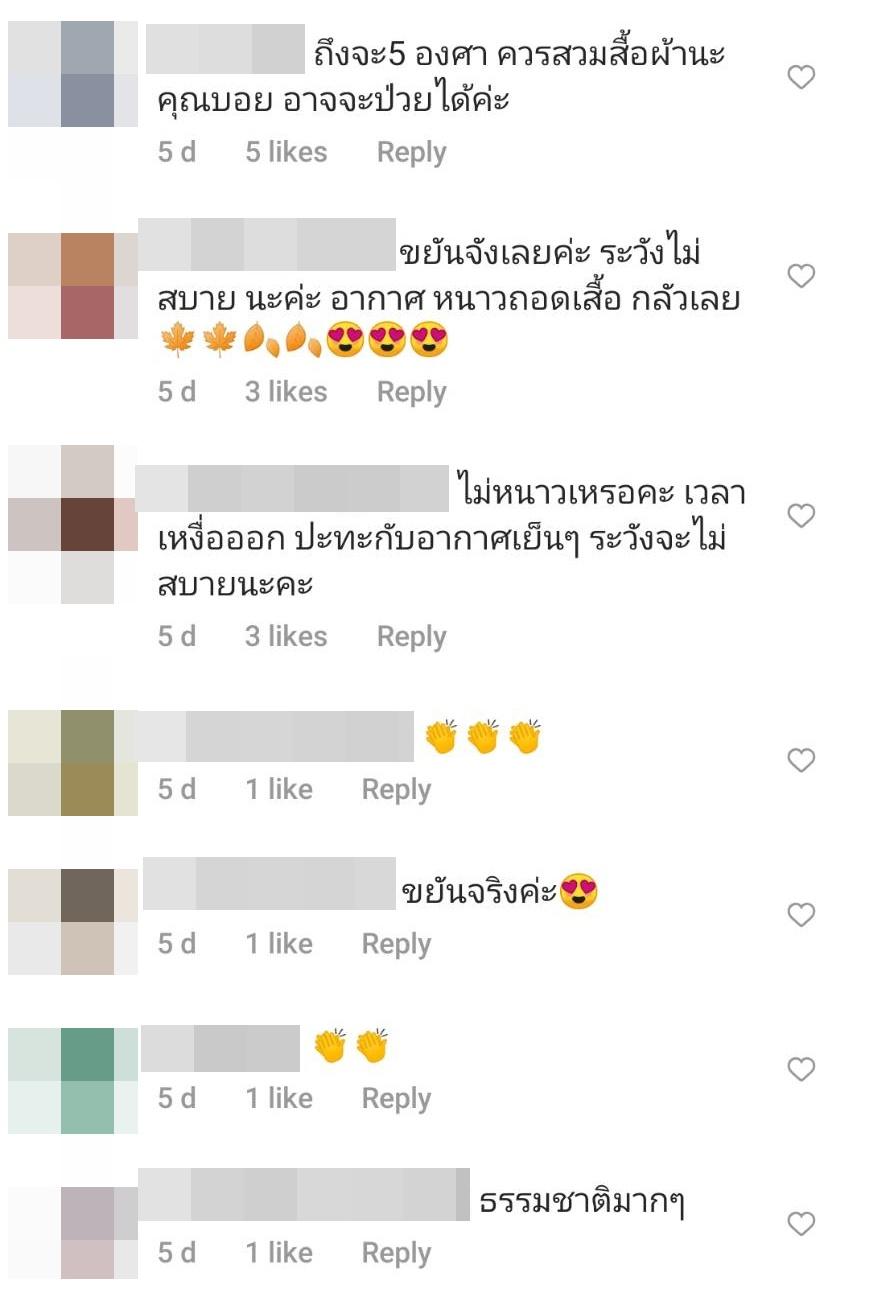View the 5 likes on first comment

tap(286, 153)
